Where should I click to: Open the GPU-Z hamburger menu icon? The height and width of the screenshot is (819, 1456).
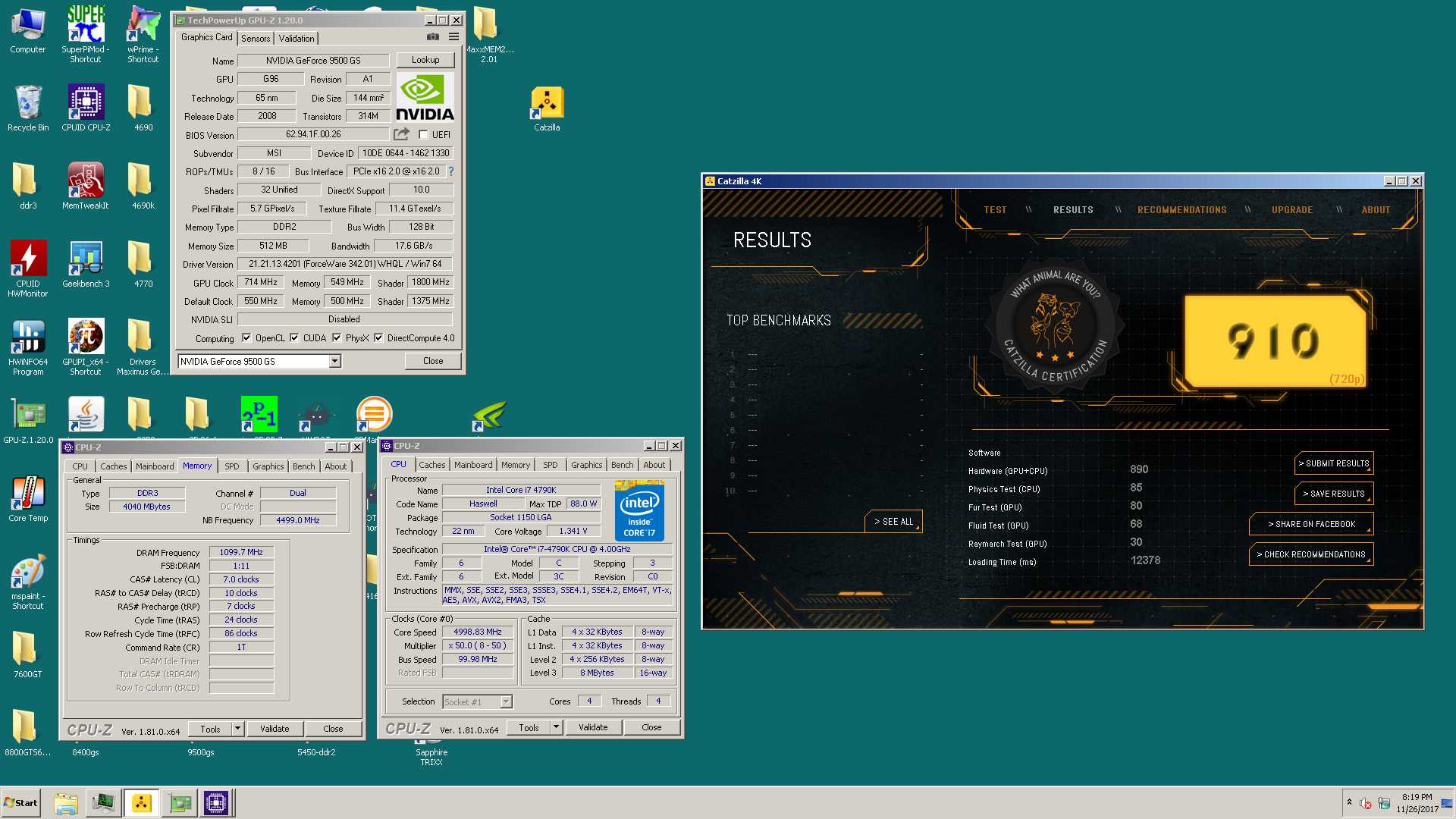453,37
